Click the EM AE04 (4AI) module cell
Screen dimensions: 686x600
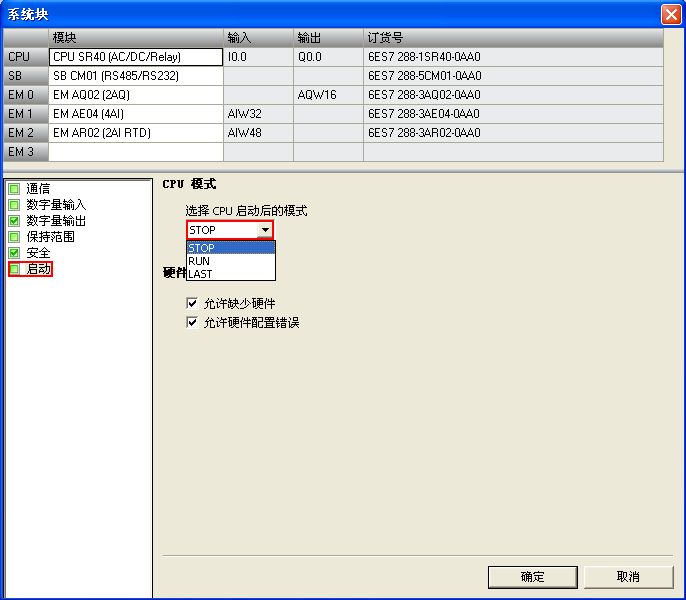136,114
